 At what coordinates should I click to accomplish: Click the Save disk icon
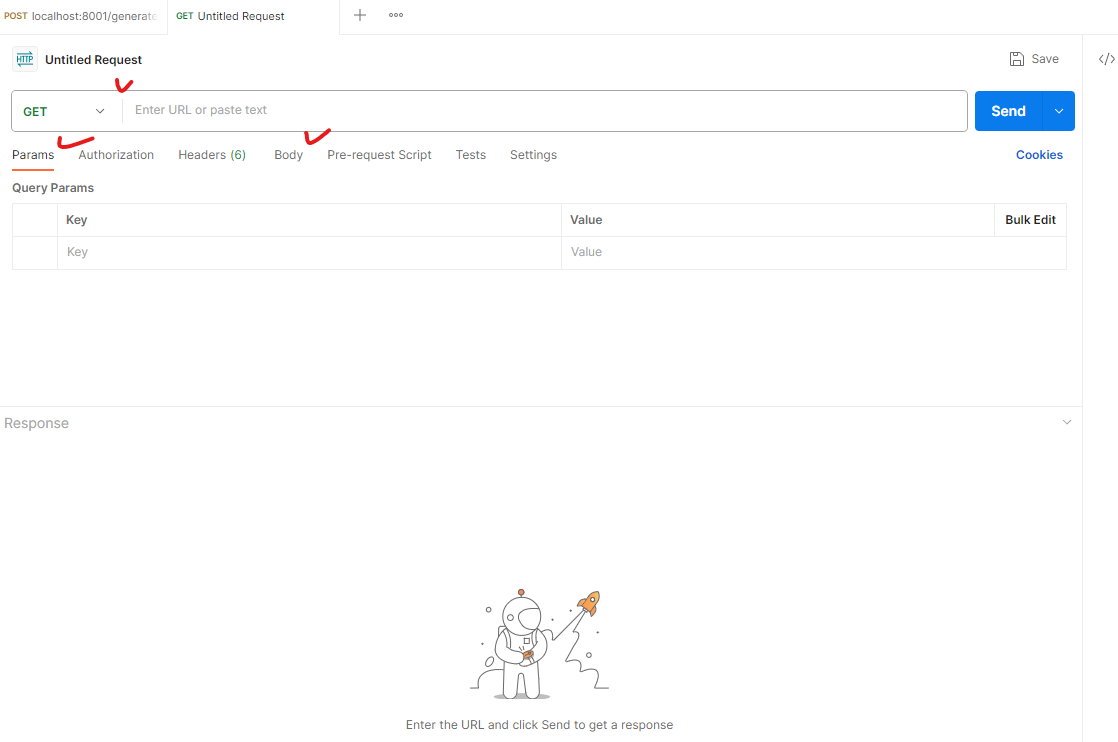pos(1017,59)
